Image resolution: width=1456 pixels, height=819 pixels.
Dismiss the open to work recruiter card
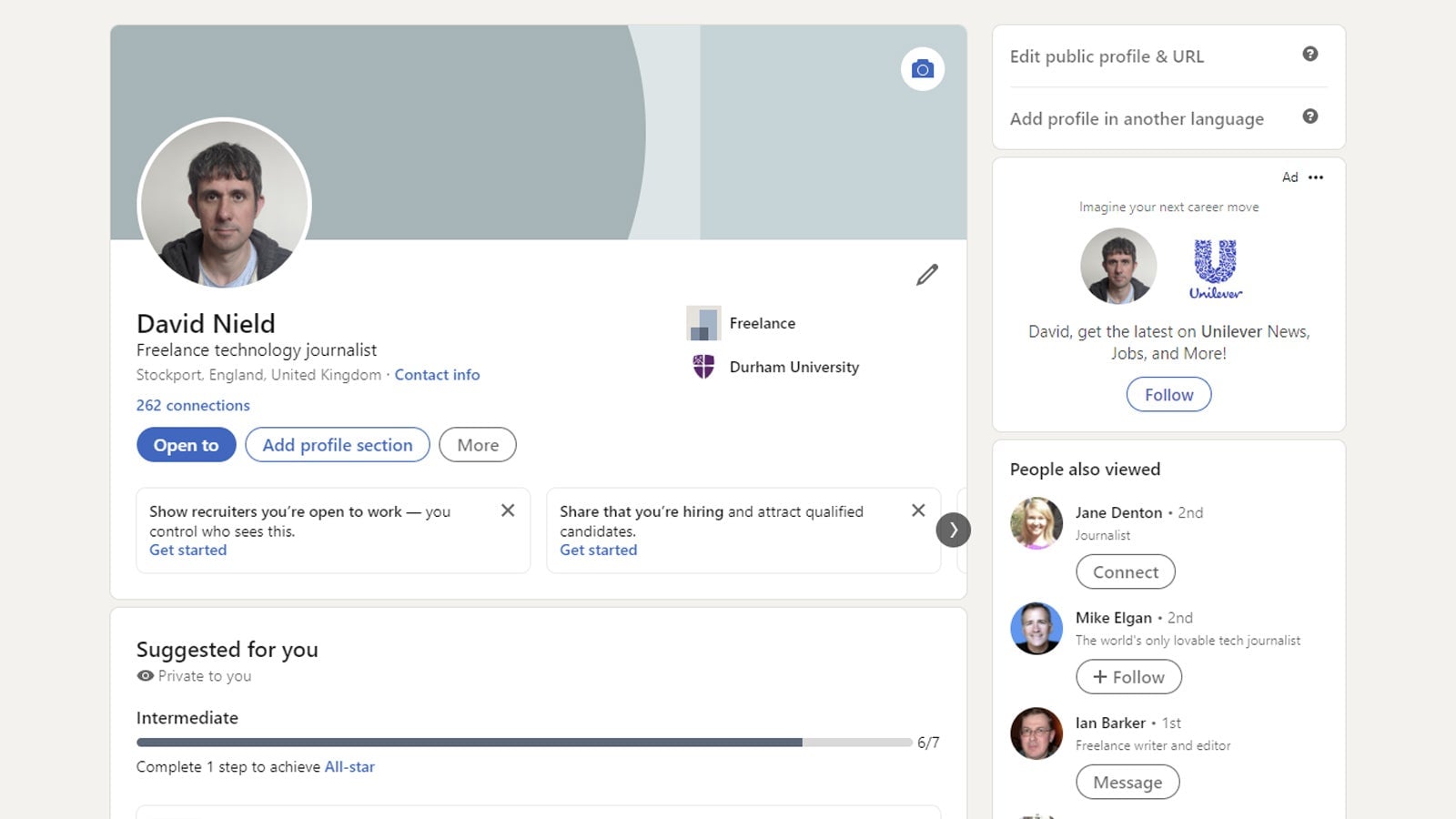(508, 511)
